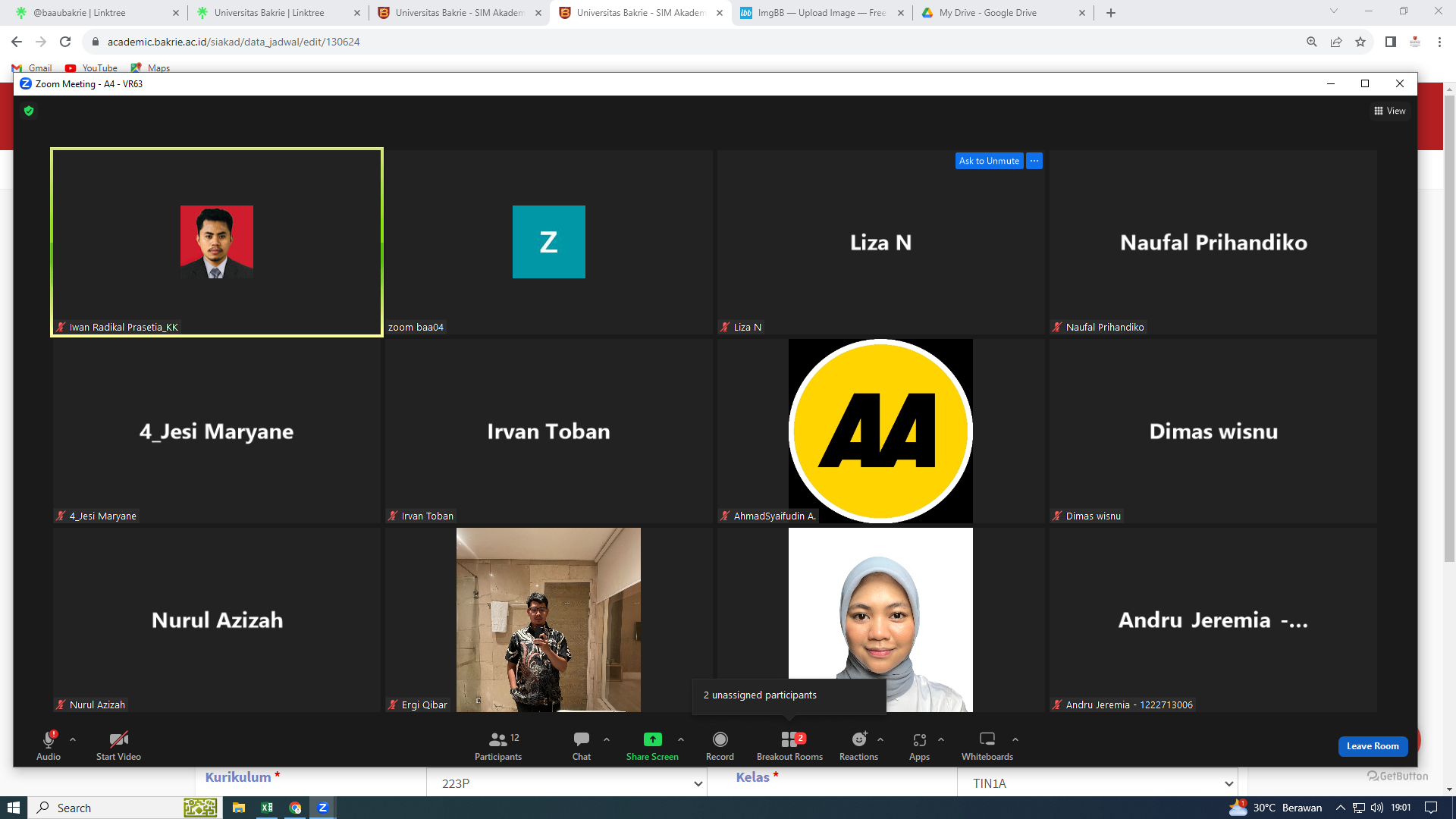Open a new browser tab

pyautogui.click(x=1111, y=13)
